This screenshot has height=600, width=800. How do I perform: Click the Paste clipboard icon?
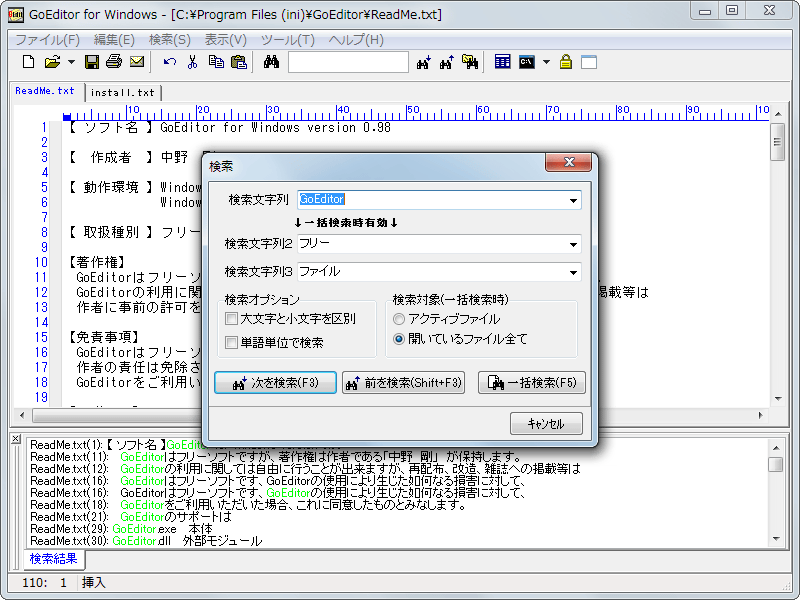click(x=239, y=62)
